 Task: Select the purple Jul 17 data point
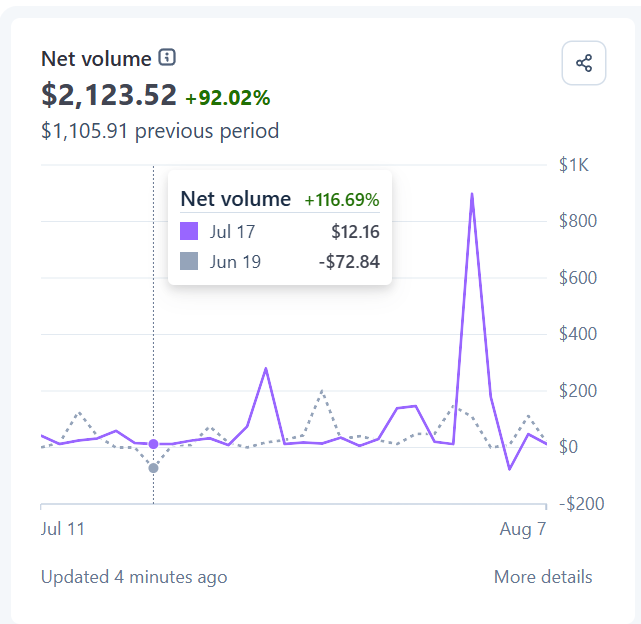click(153, 444)
